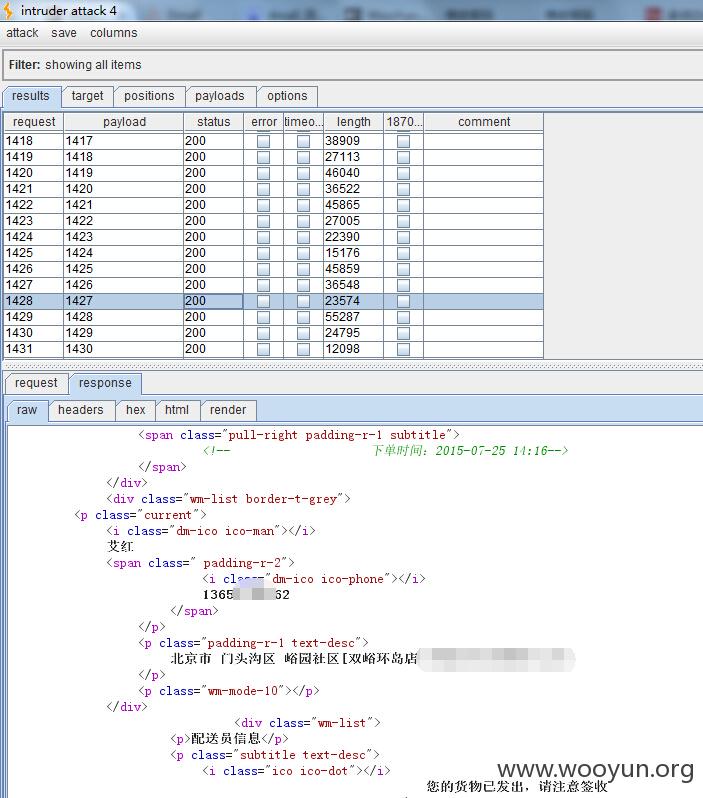
Task: Select length value 45859
Action: click(353, 269)
